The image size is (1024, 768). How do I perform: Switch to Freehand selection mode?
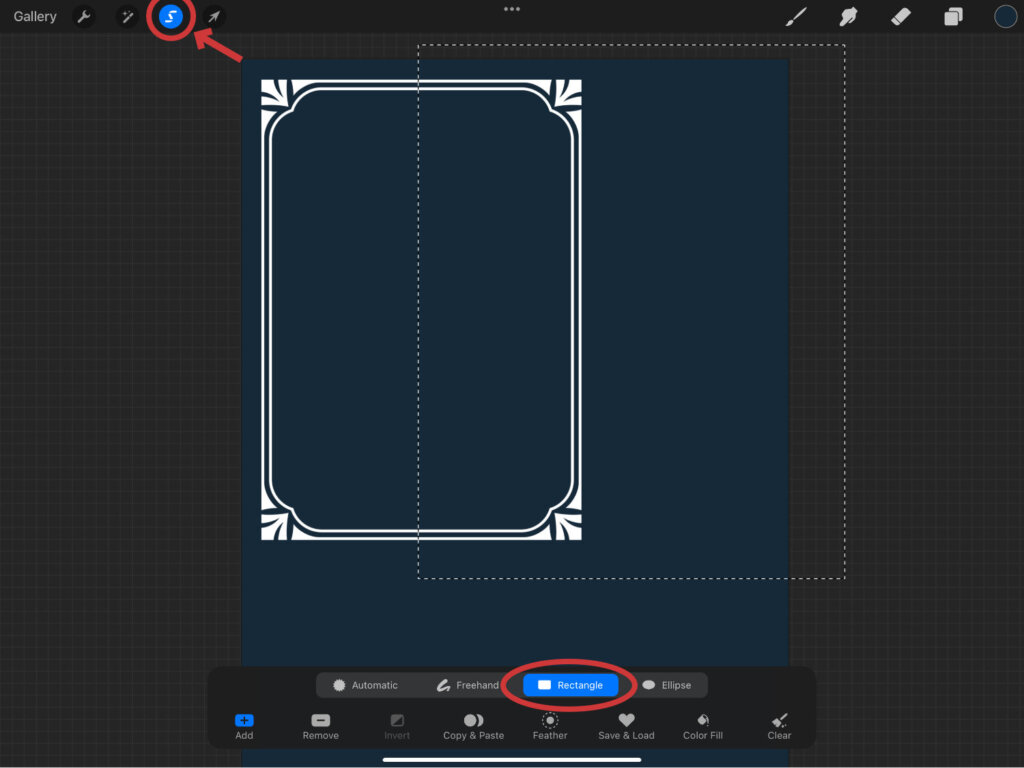click(x=468, y=685)
